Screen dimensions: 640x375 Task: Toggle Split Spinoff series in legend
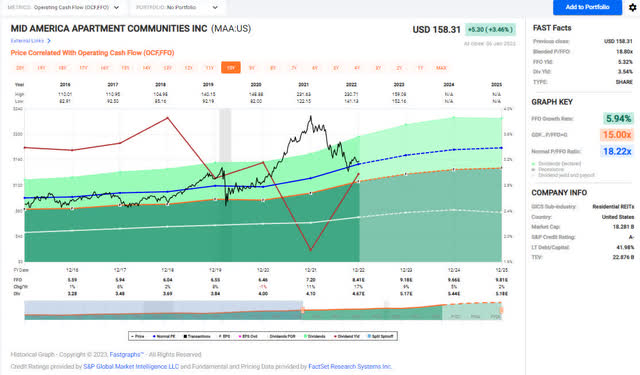pyautogui.click(x=381, y=336)
